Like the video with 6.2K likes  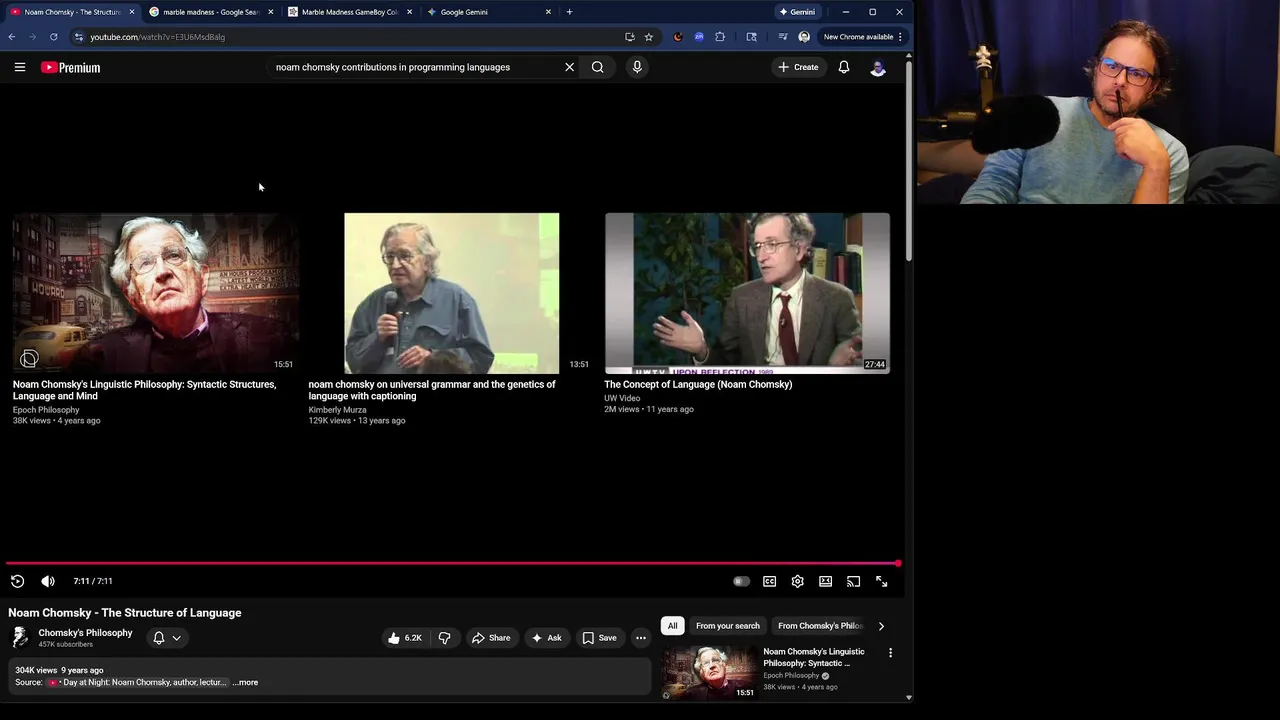coord(405,638)
